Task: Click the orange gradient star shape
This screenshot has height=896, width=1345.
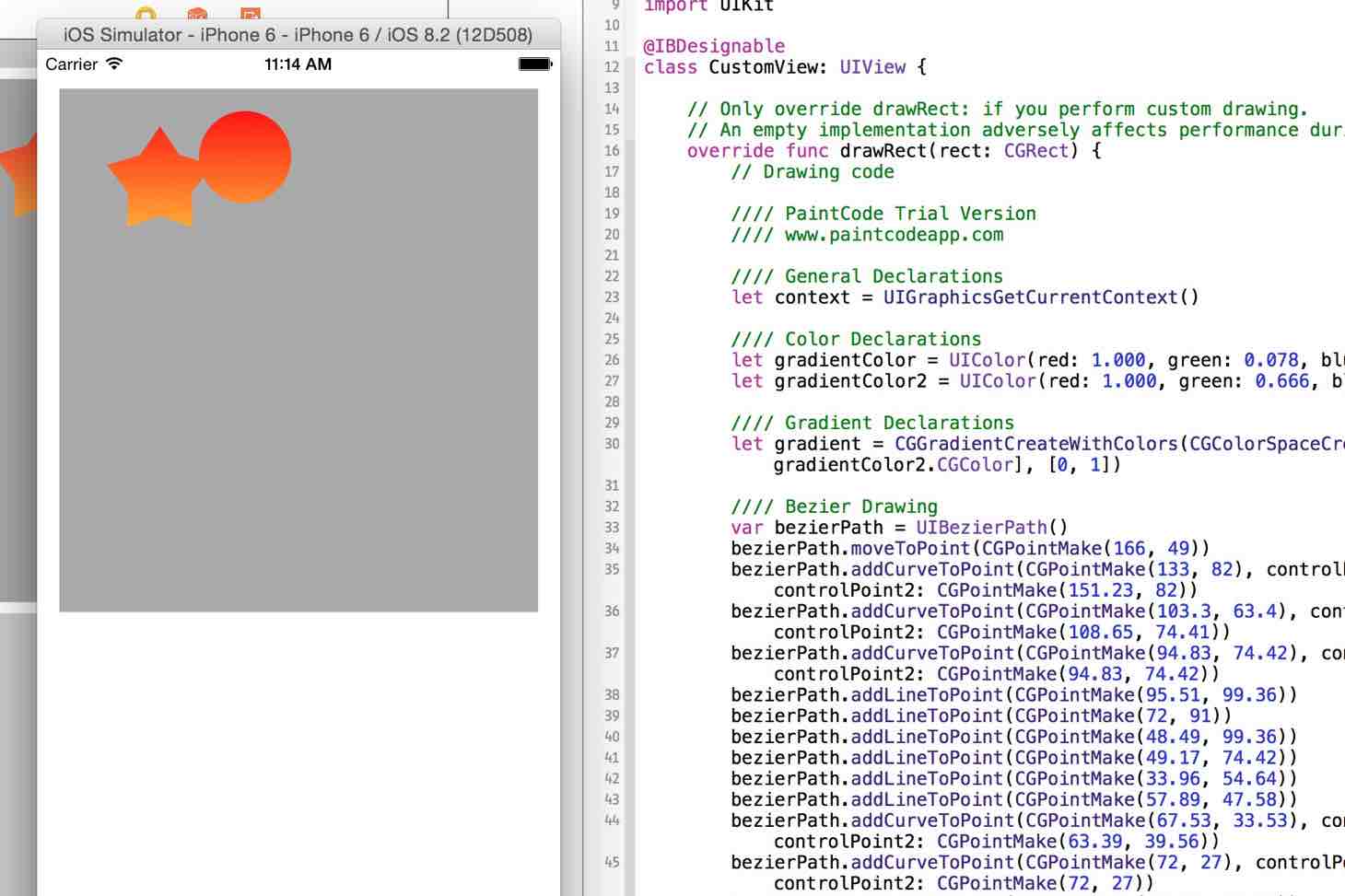Action: pos(155,179)
